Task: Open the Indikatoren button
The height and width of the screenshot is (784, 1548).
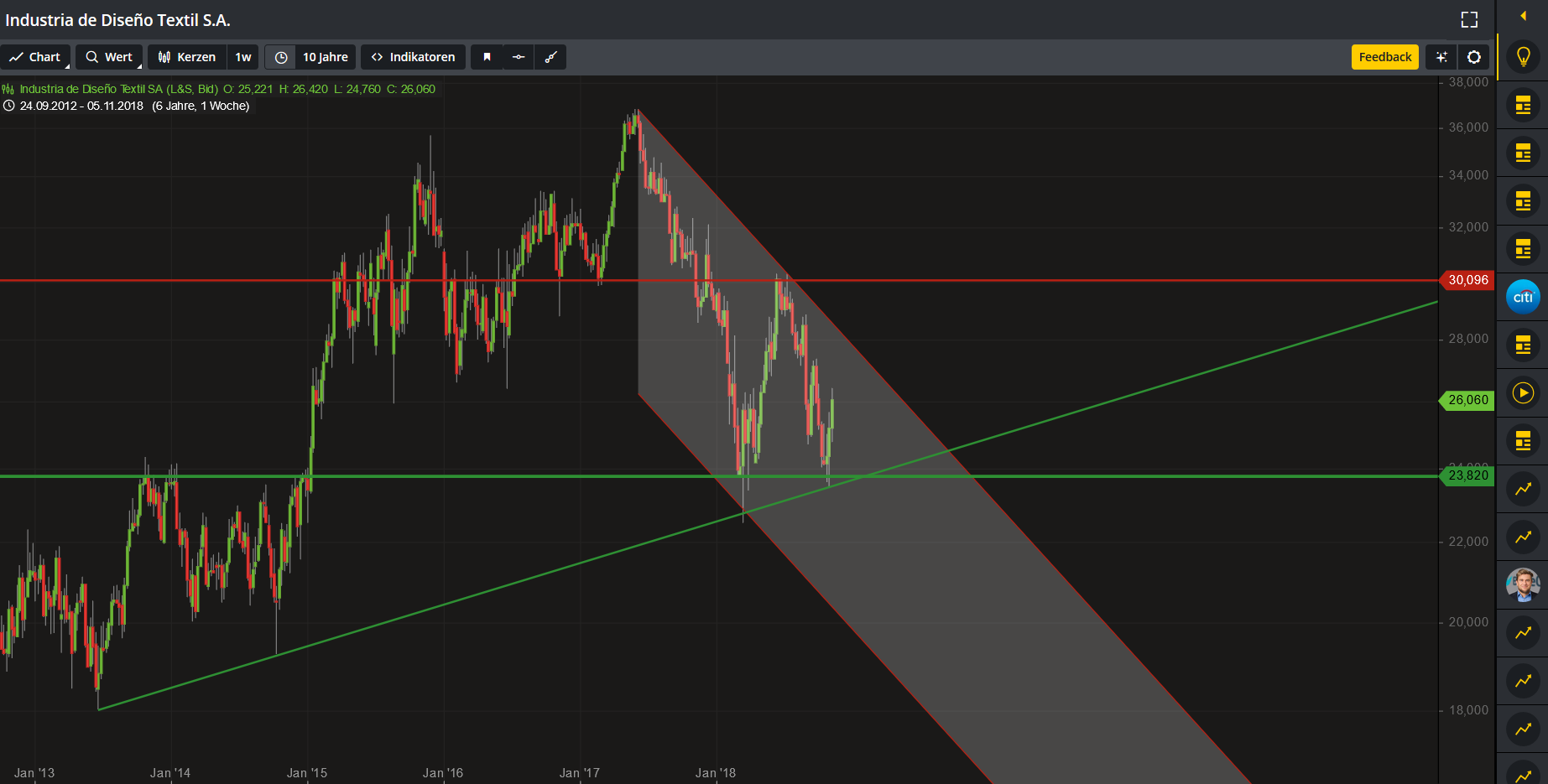Action: (414, 57)
